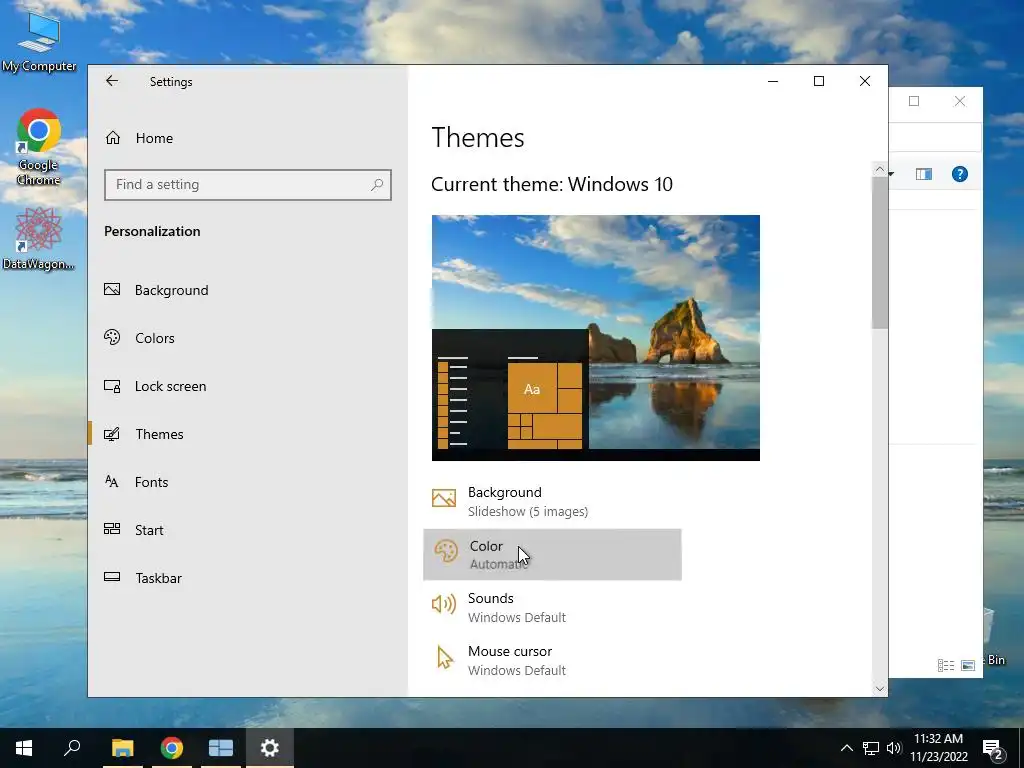This screenshot has height=768, width=1024.
Task: Click the Find a setting search box
Action: pos(248,185)
